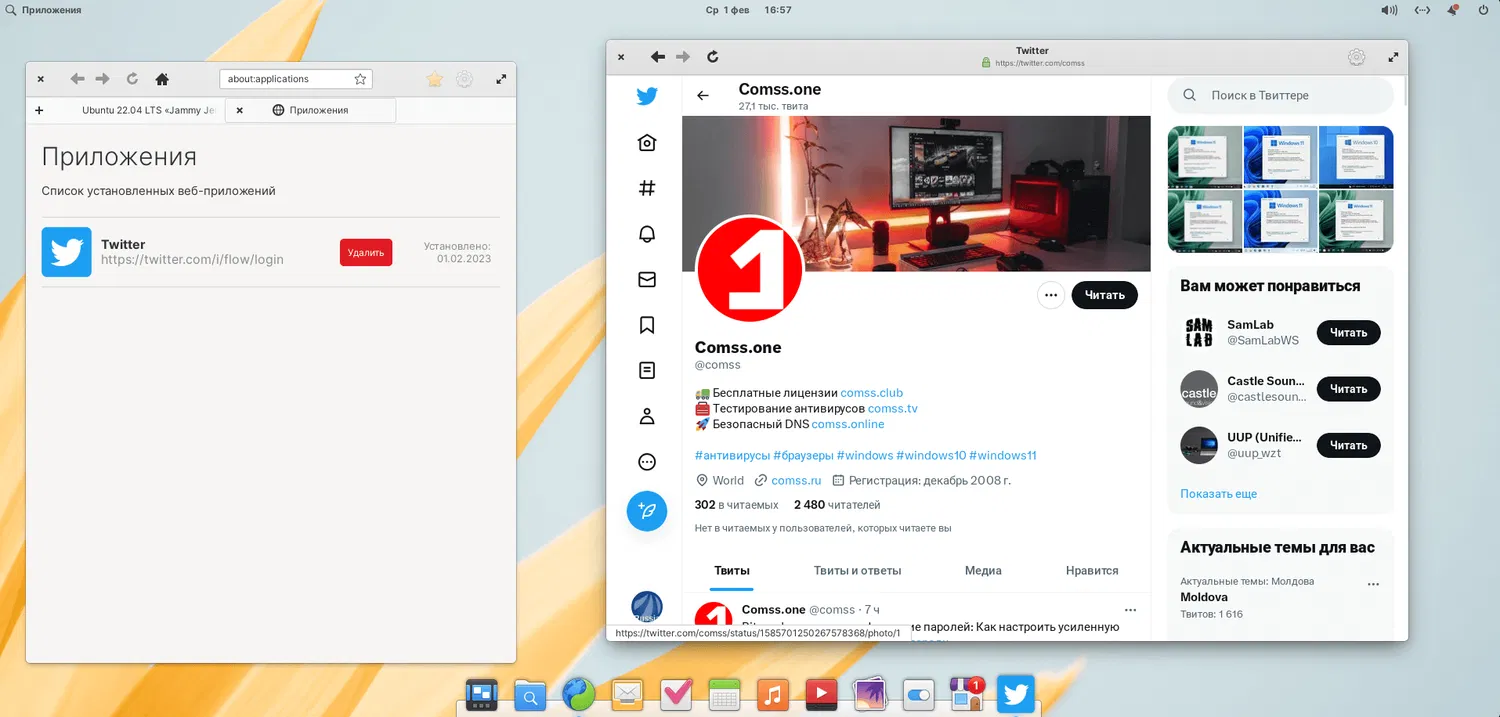Reload the page in the Twitter window

coord(712,57)
